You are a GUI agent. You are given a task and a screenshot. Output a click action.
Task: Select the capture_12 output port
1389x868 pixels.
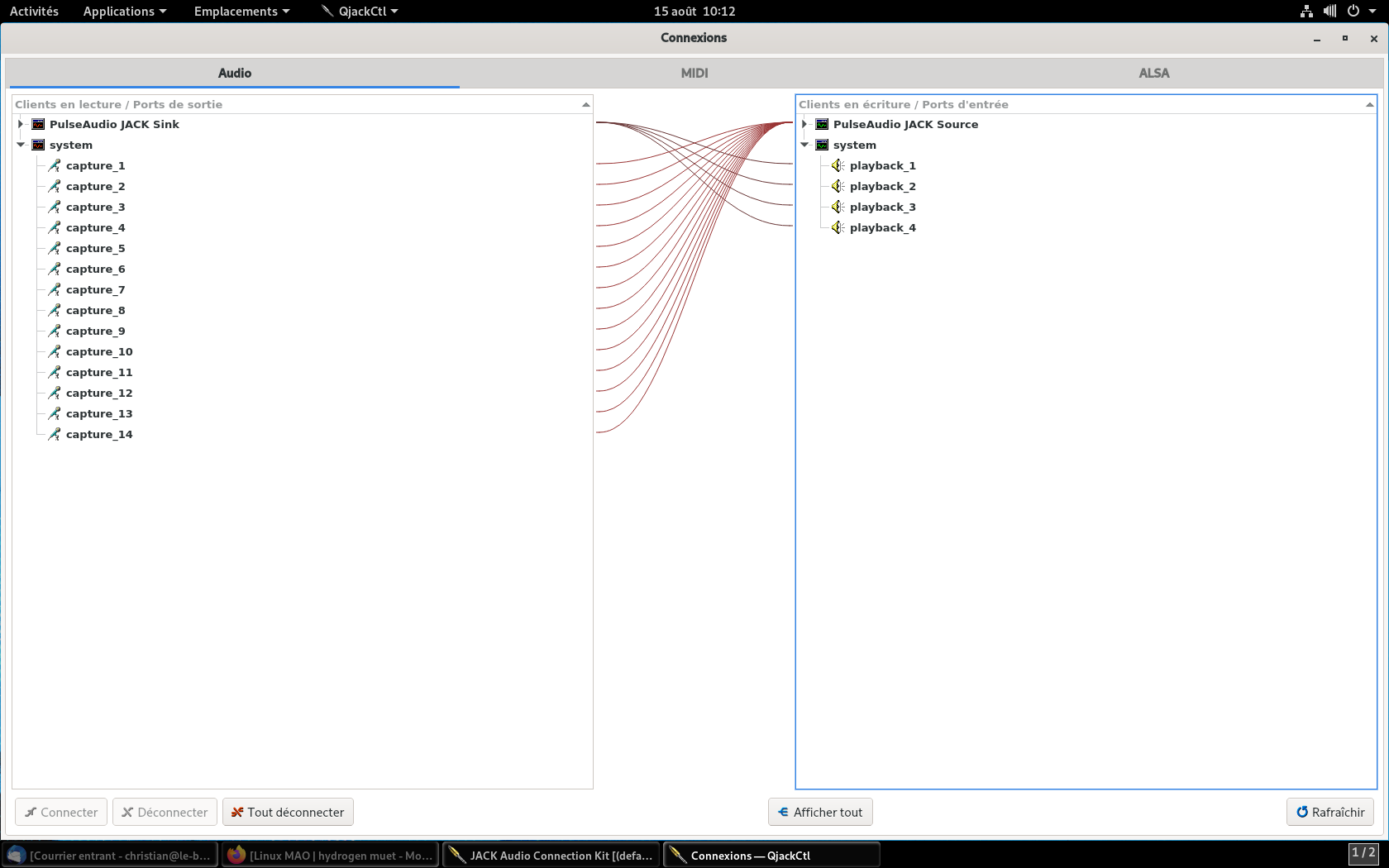[99, 393]
